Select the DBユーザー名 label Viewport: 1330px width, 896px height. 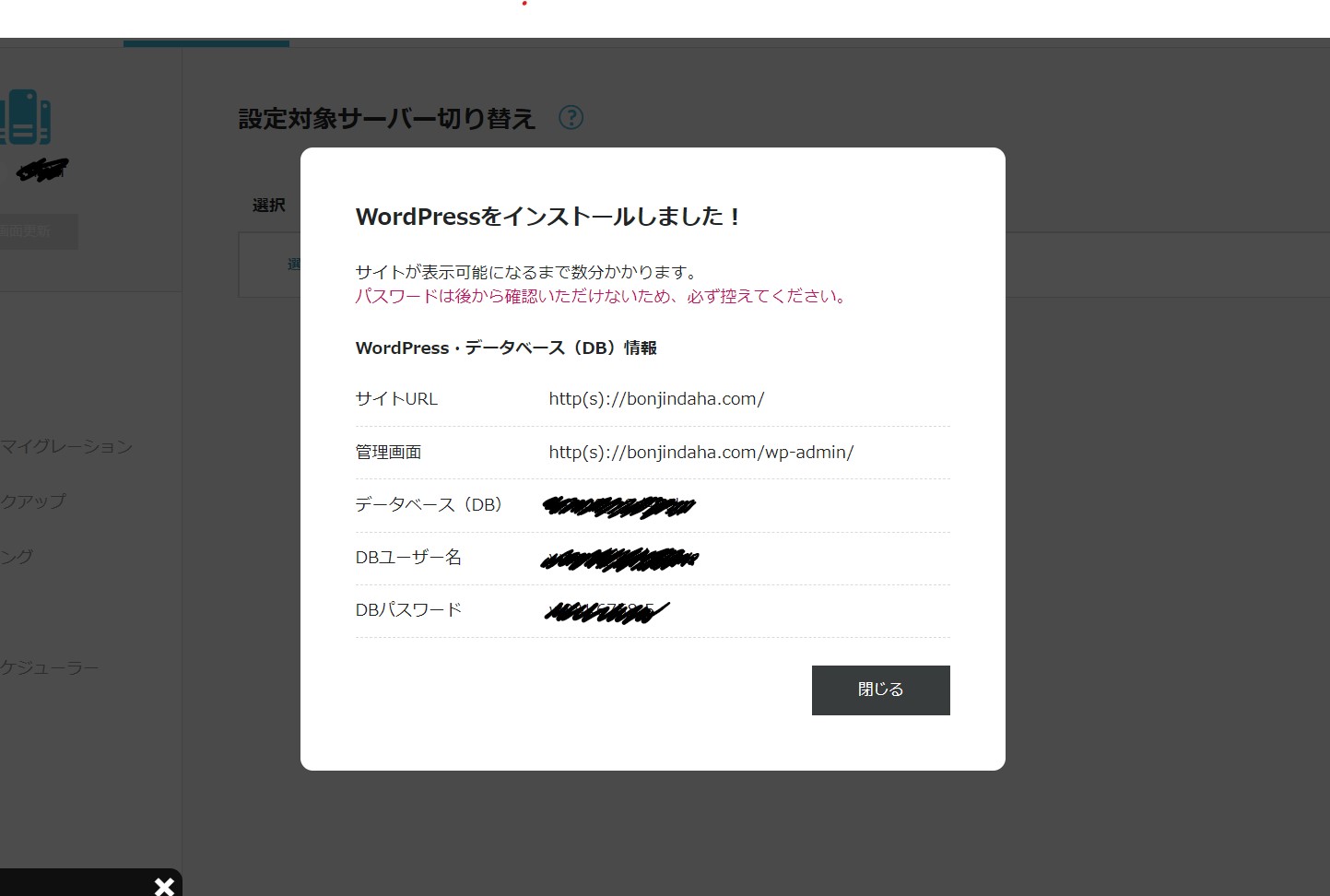pos(408,558)
